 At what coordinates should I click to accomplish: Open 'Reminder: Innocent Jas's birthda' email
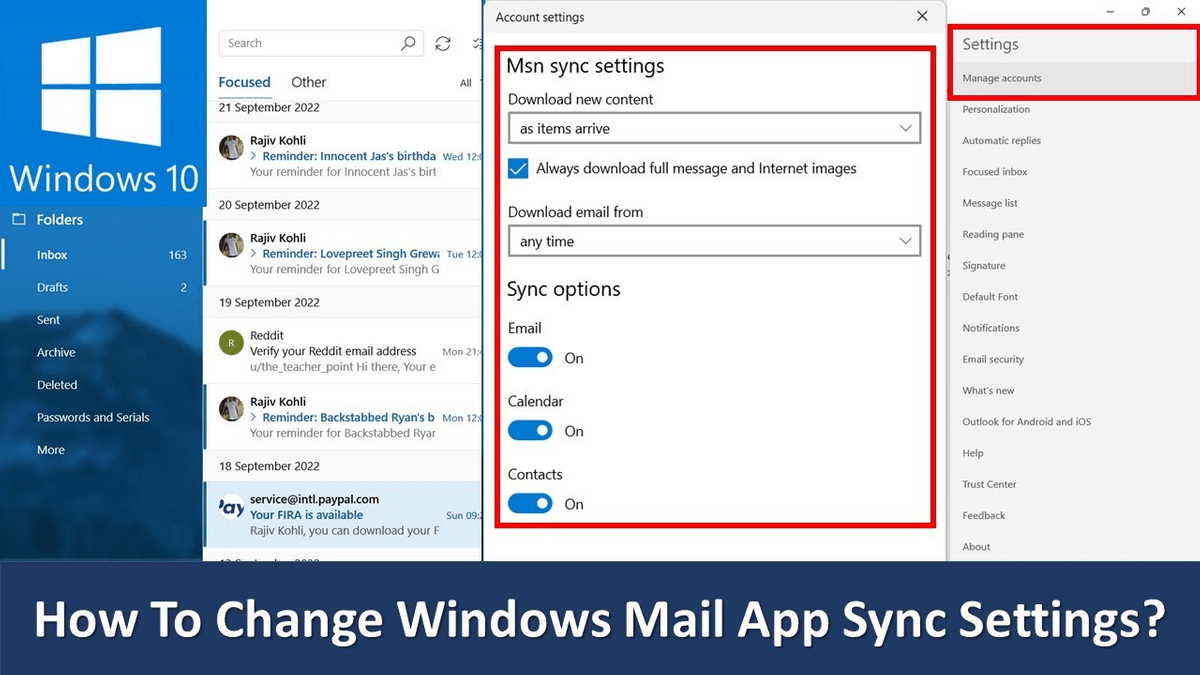[343, 156]
